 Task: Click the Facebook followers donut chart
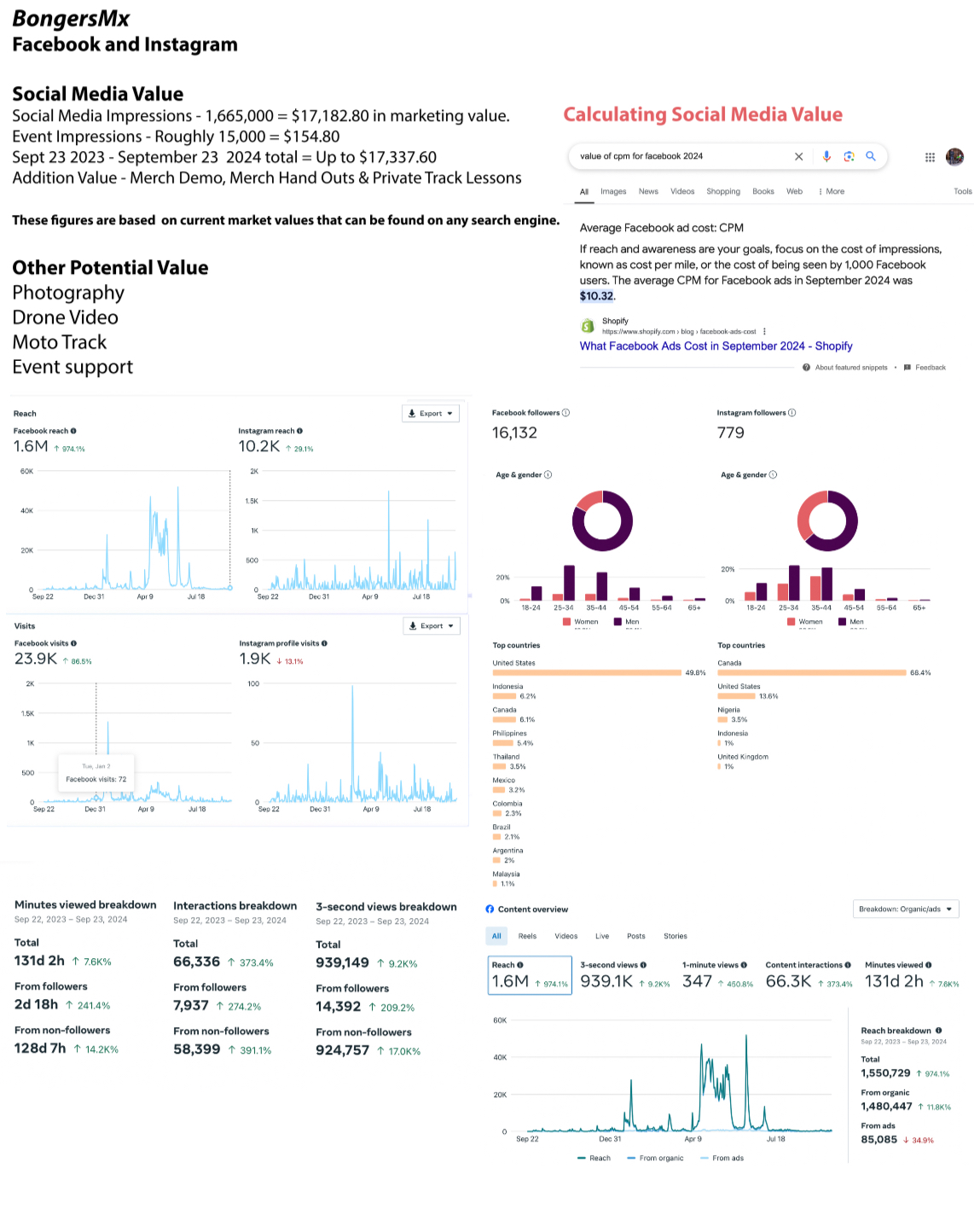click(x=602, y=520)
